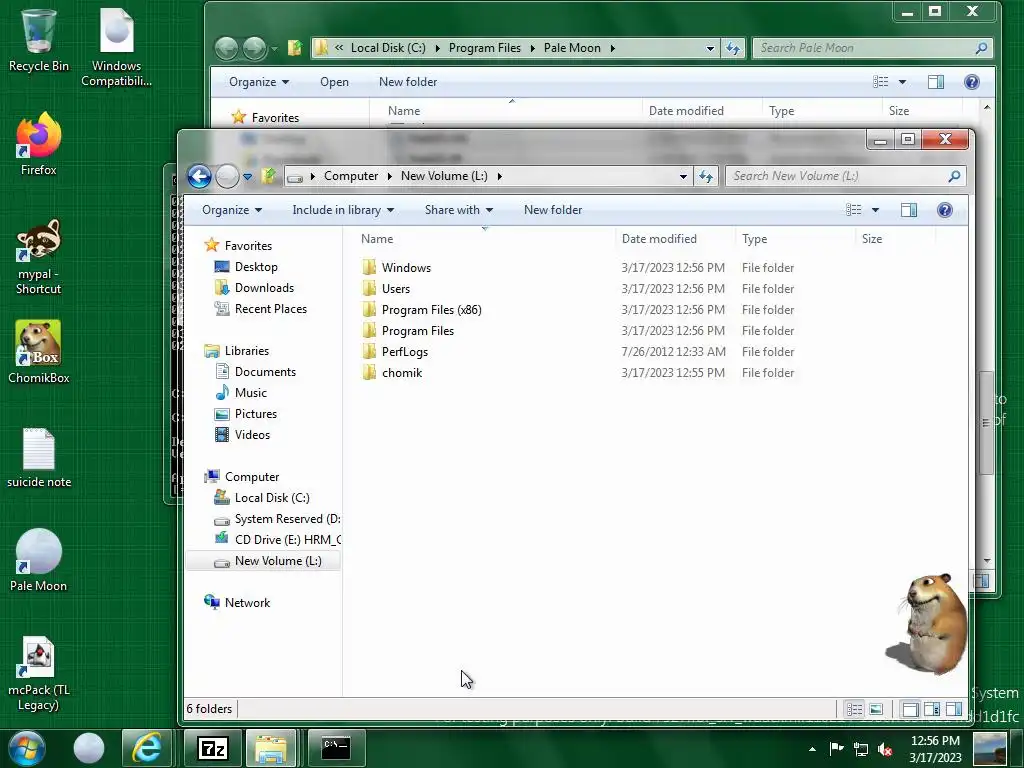
Task: Launch the ChomikBox desktop shortcut
Action: point(39,351)
